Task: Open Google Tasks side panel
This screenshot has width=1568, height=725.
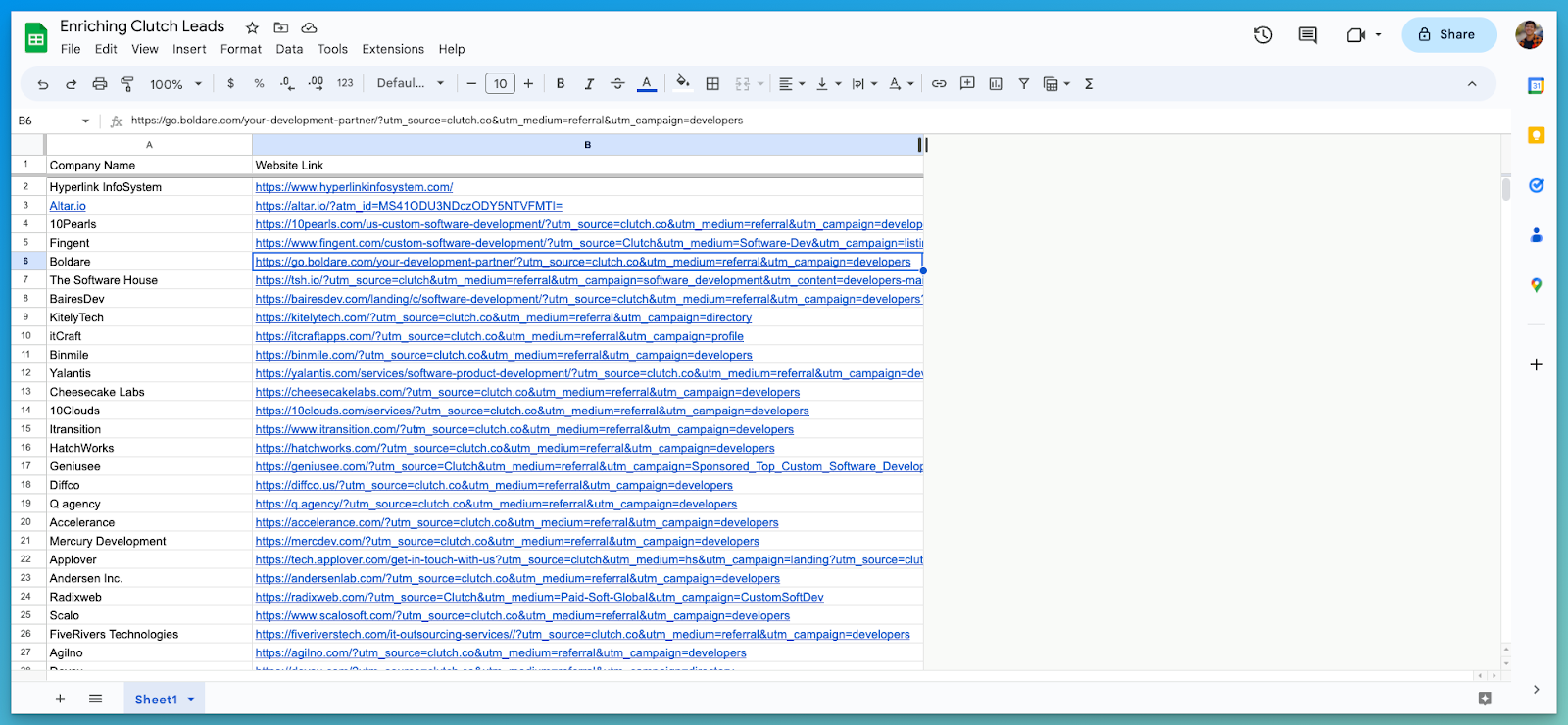Action: [1536, 185]
